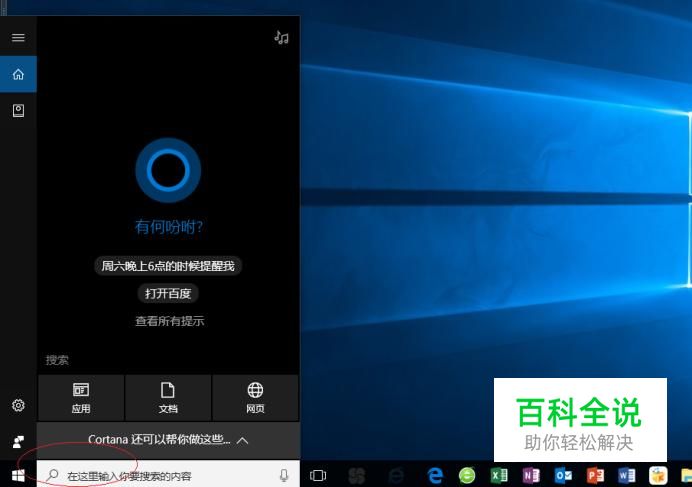Select the Cortana Home icon
The height and width of the screenshot is (487, 692).
pyautogui.click(x=18, y=74)
